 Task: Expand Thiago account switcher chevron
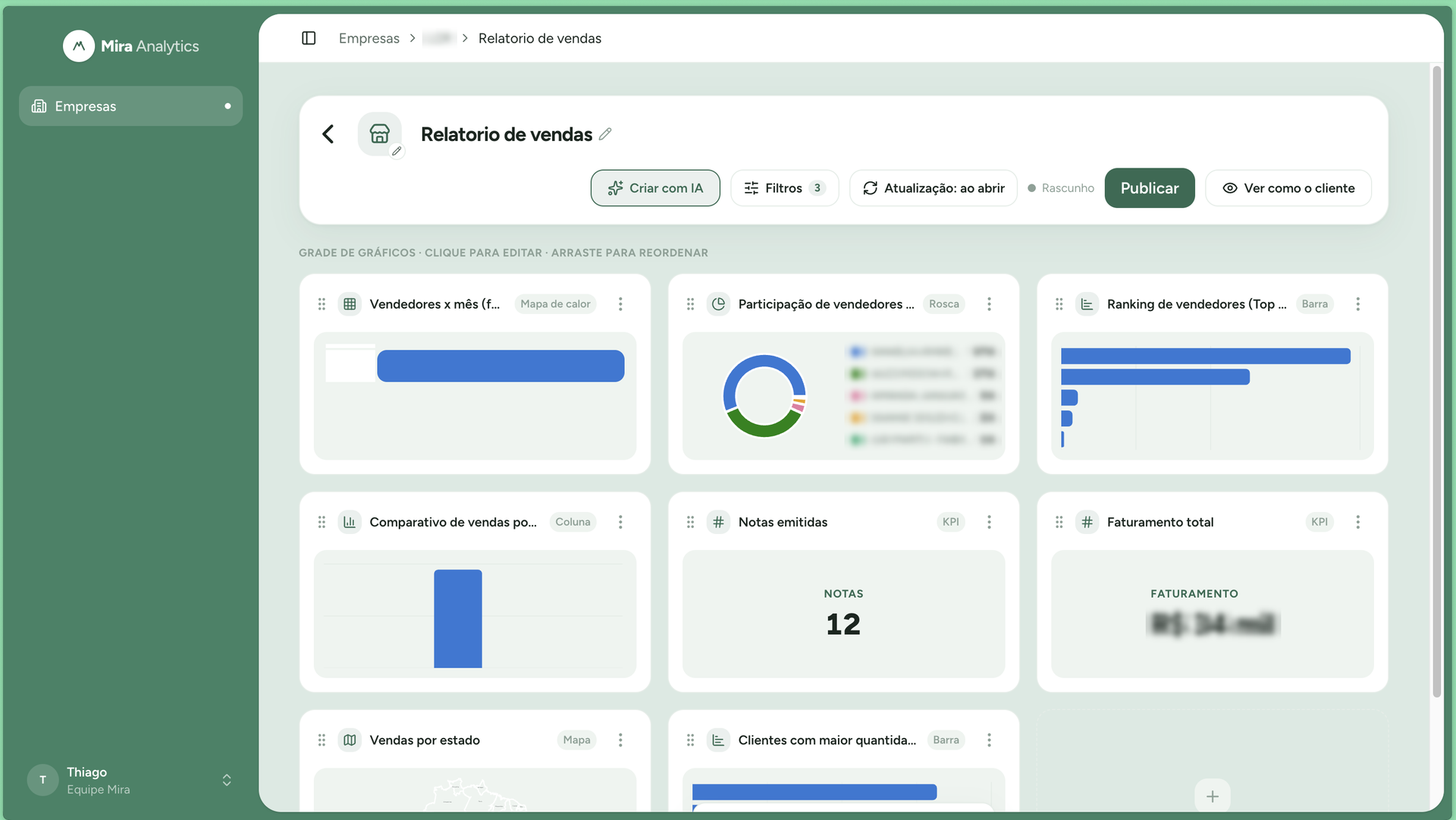pos(227,781)
